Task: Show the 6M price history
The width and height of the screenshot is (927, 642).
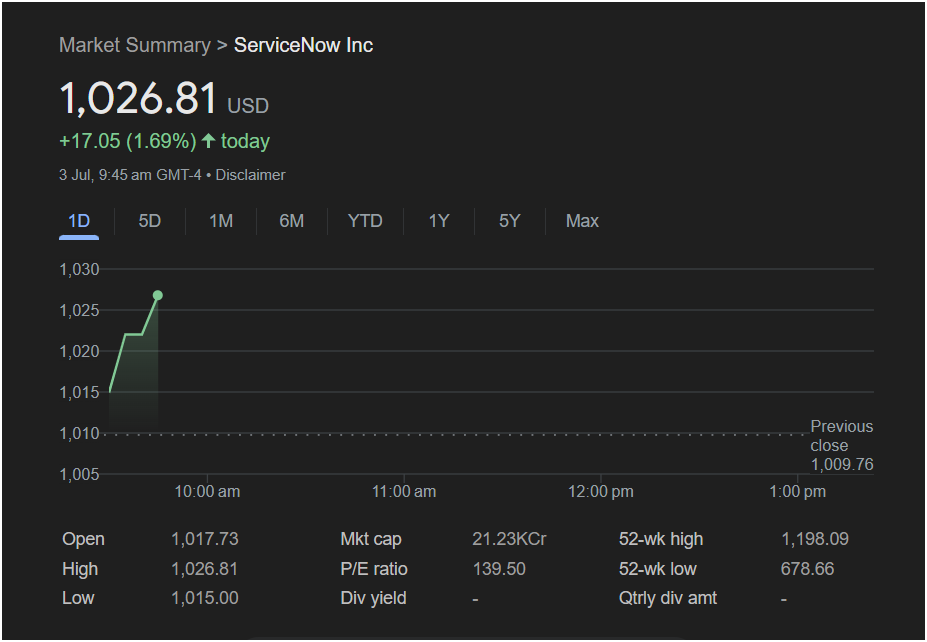Action: click(x=291, y=221)
